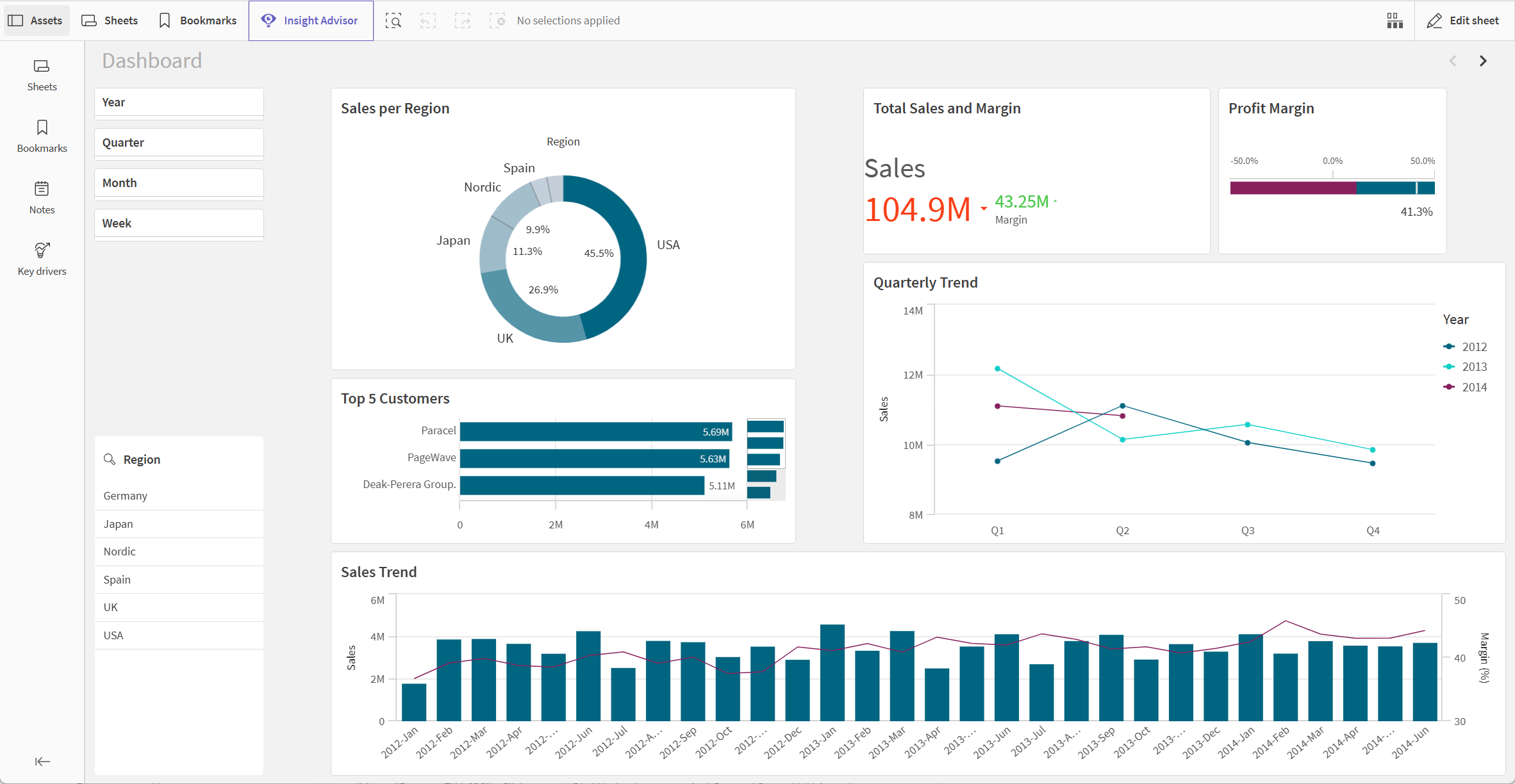The height and width of the screenshot is (784, 1515).
Task: Click the grid layout icon top right
Action: click(x=1394, y=19)
